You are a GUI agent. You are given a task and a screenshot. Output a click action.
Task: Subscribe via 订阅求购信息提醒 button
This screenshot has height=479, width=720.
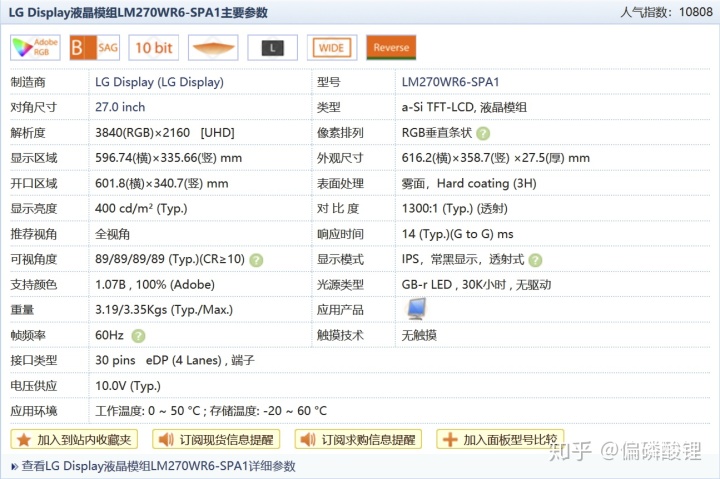[358, 440]
